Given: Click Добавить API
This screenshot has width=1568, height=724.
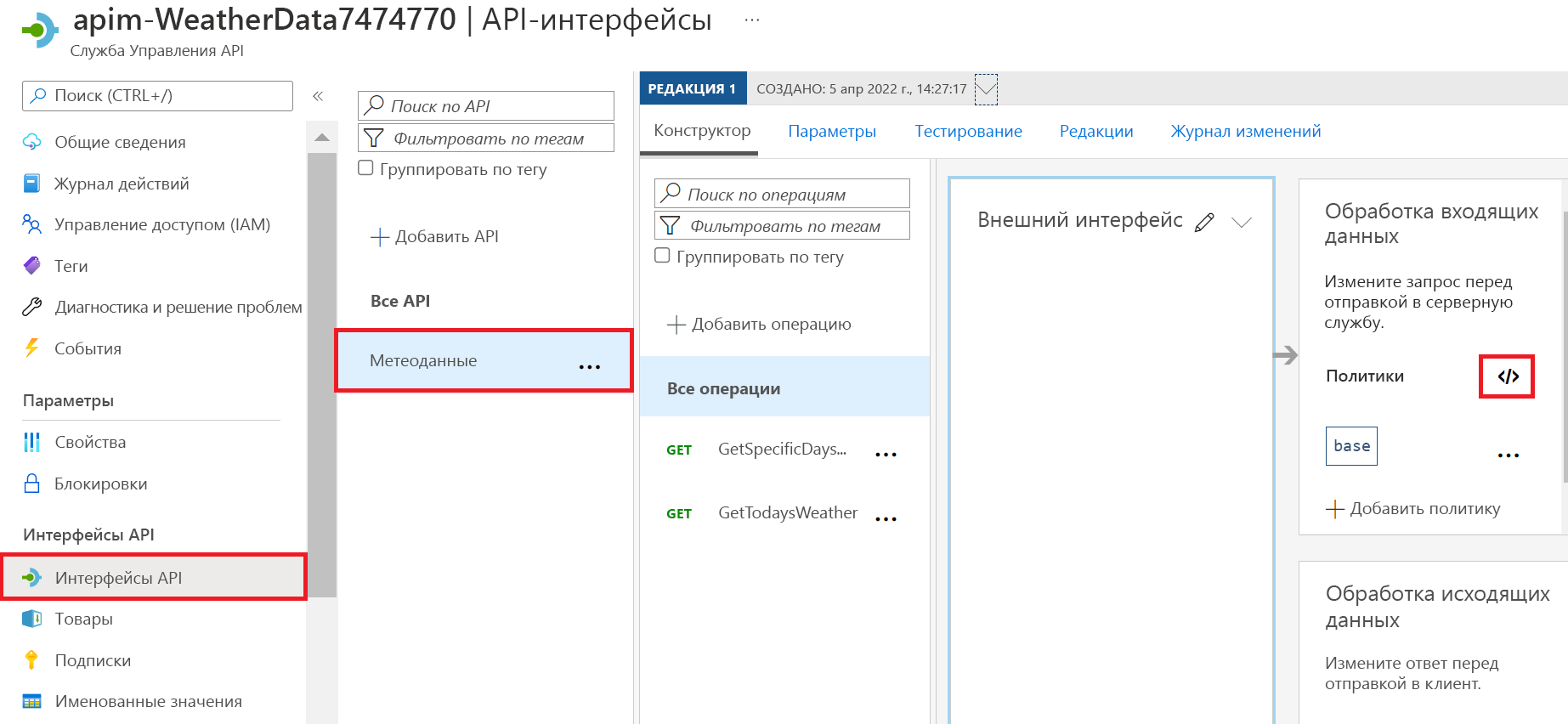Looking at the screenshot, I should (435, 236).
